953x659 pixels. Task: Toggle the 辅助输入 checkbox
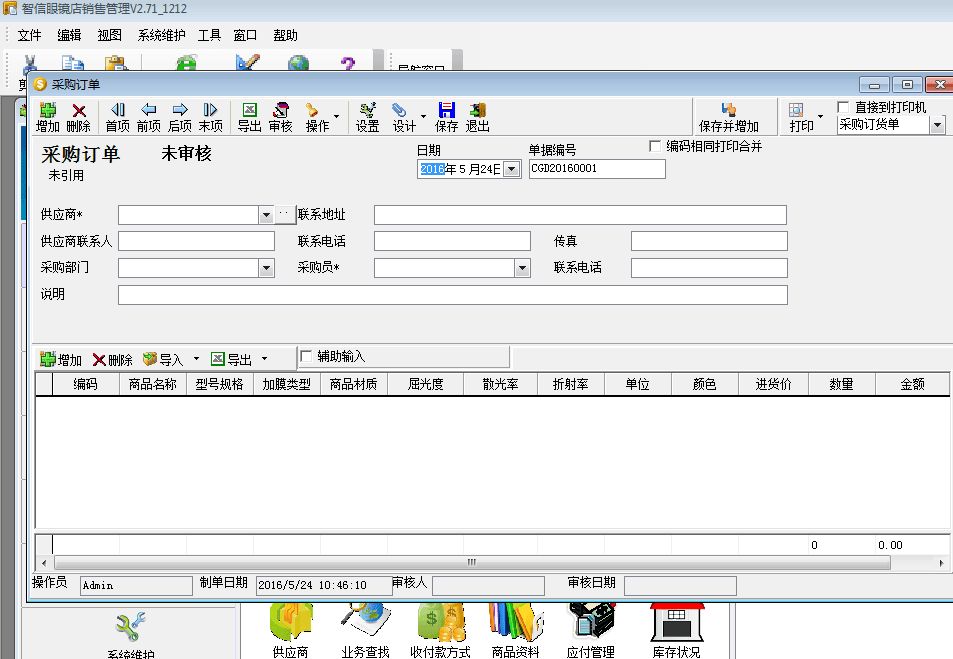pyautogui.click(x=306, y=356)
